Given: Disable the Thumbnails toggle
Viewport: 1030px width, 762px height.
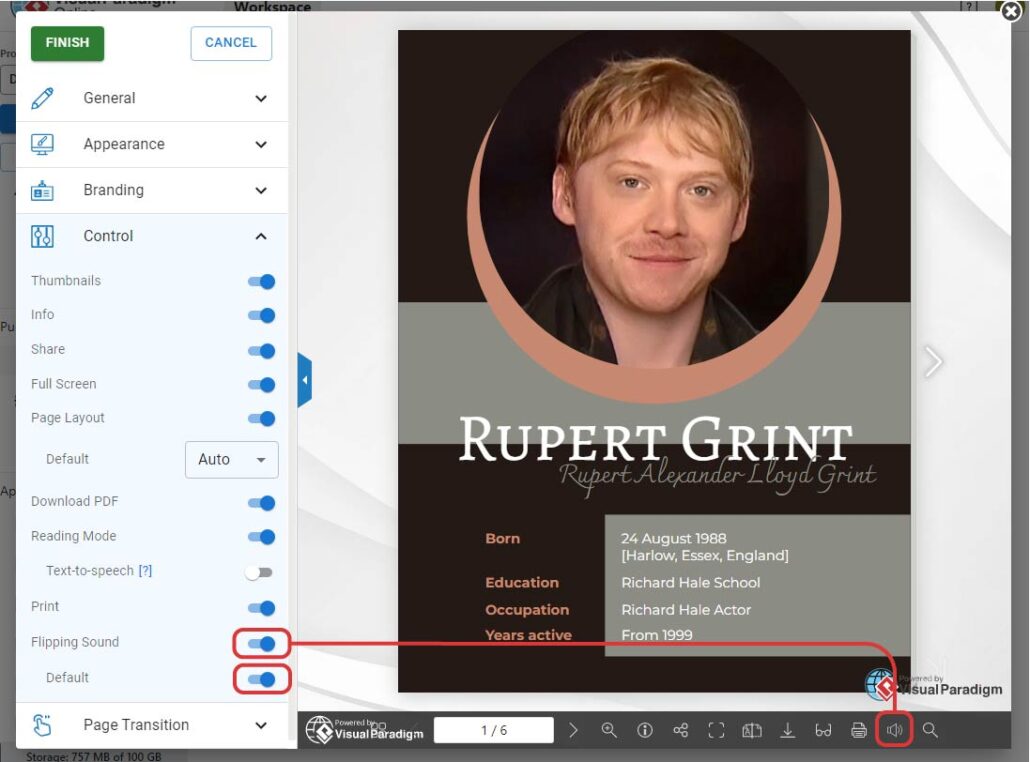Looking at the screenshot, I should pyautogui.click(x=261, y=282).
